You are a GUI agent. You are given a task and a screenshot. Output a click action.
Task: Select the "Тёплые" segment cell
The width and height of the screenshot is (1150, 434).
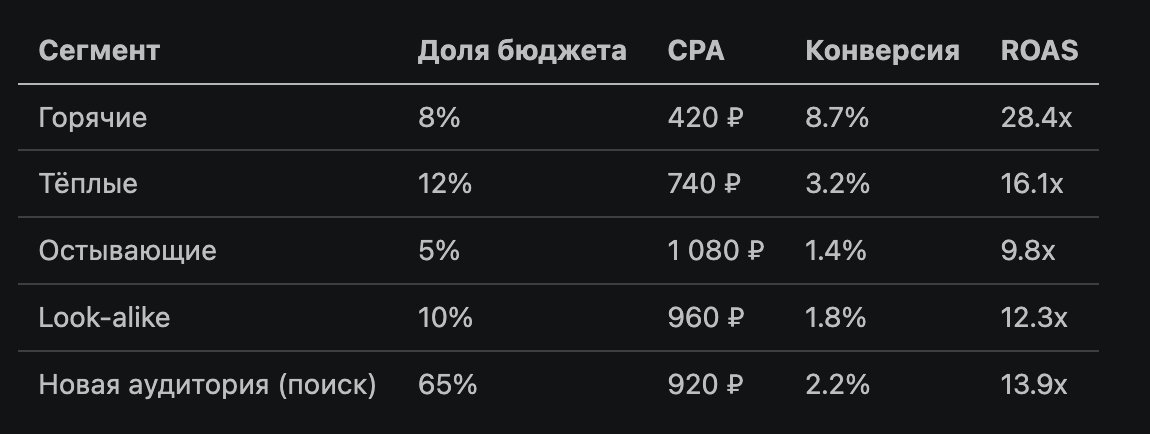point(88,184)
